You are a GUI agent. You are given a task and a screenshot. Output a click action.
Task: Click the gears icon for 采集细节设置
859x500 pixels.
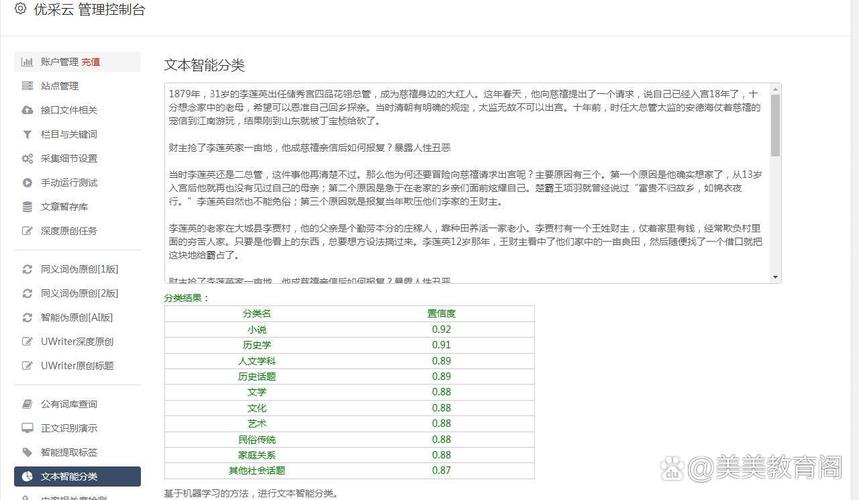pos(27,158)
